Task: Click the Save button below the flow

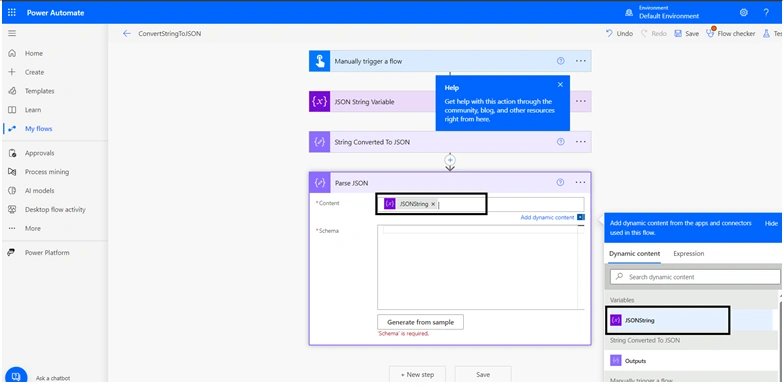Action: click(483, 375)
